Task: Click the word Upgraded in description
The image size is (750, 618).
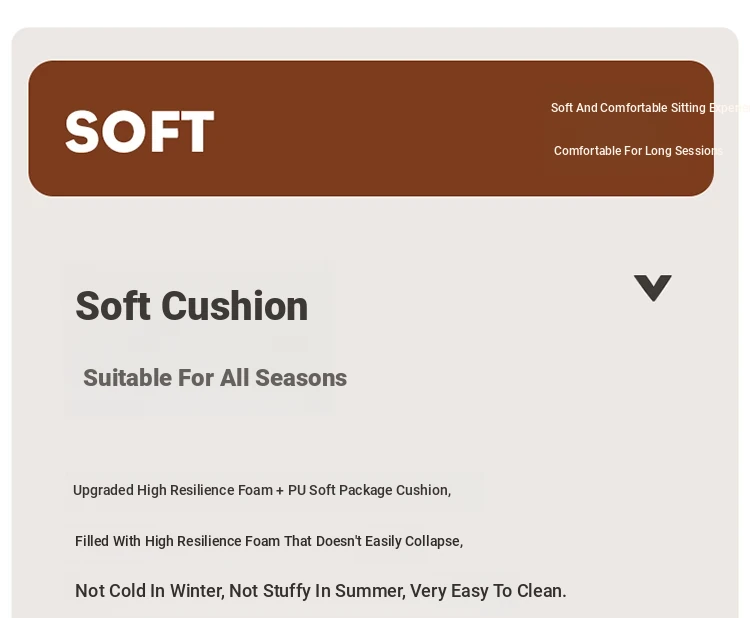Action: pyautogui.click(x=103, y=490)
